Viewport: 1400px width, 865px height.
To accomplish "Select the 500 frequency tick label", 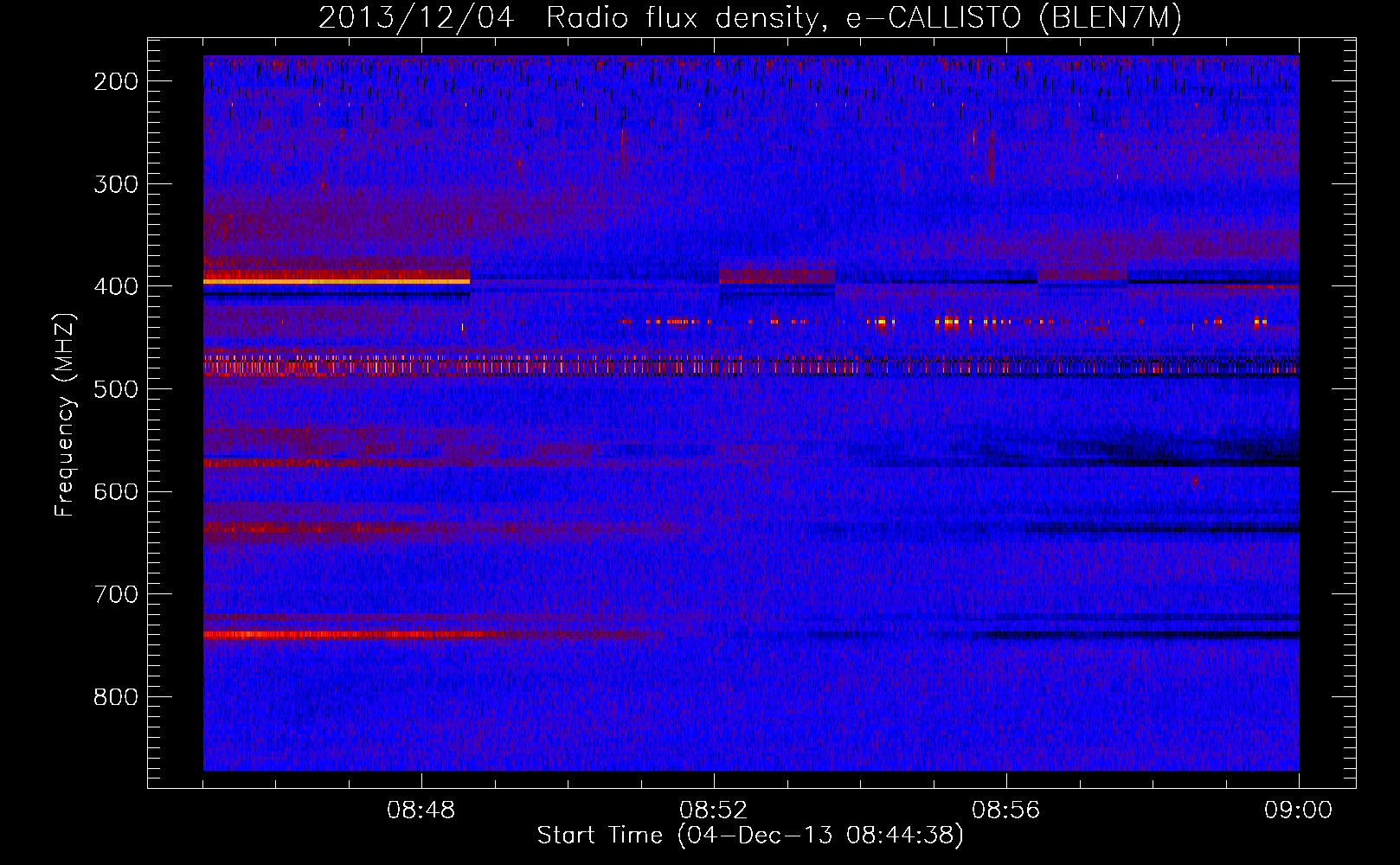I will [x=116, y=389].
